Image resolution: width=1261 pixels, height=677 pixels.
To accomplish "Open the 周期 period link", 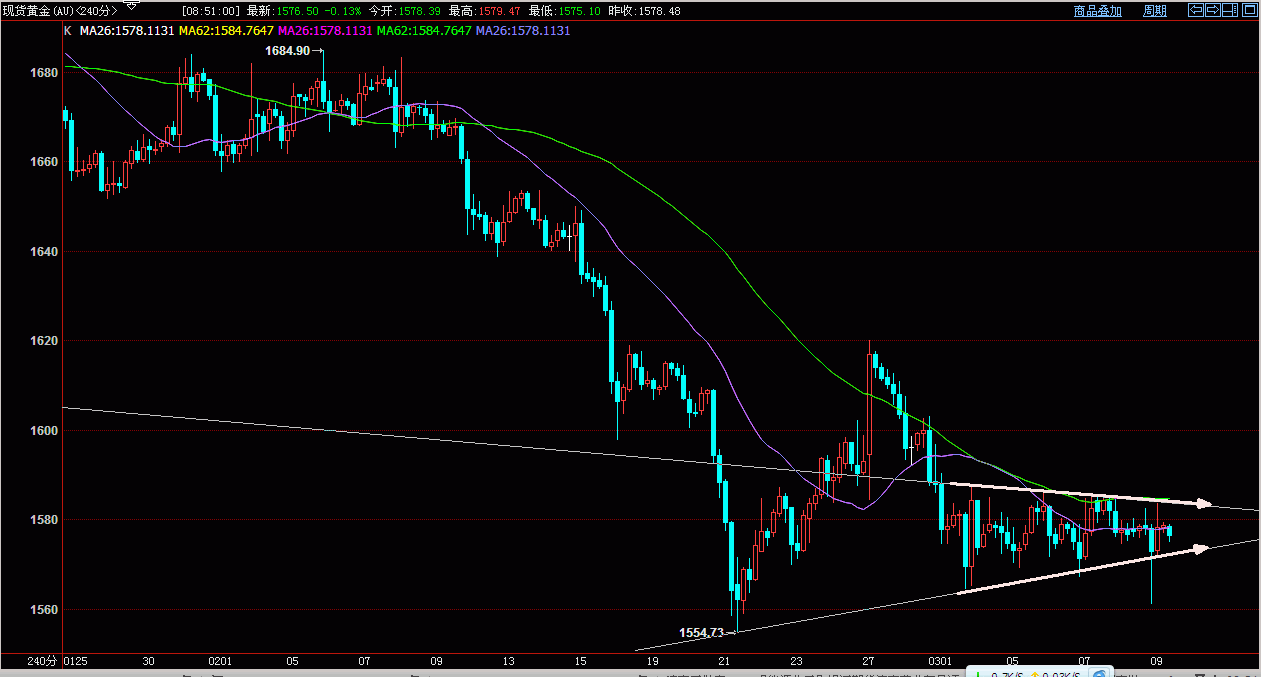I will pyautogui.click(x=1155, y=11).
